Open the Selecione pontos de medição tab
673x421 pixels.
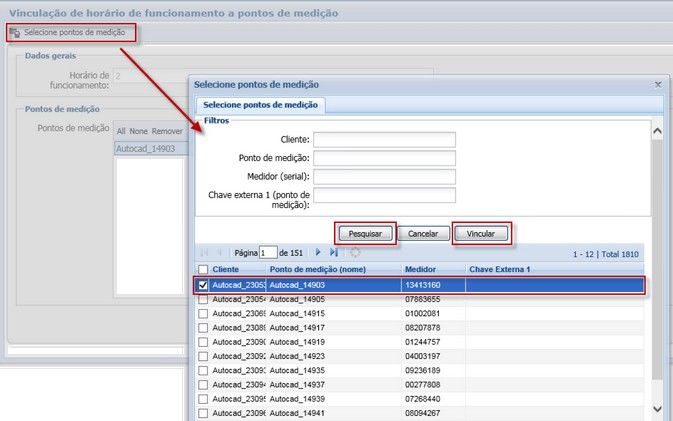260,105
